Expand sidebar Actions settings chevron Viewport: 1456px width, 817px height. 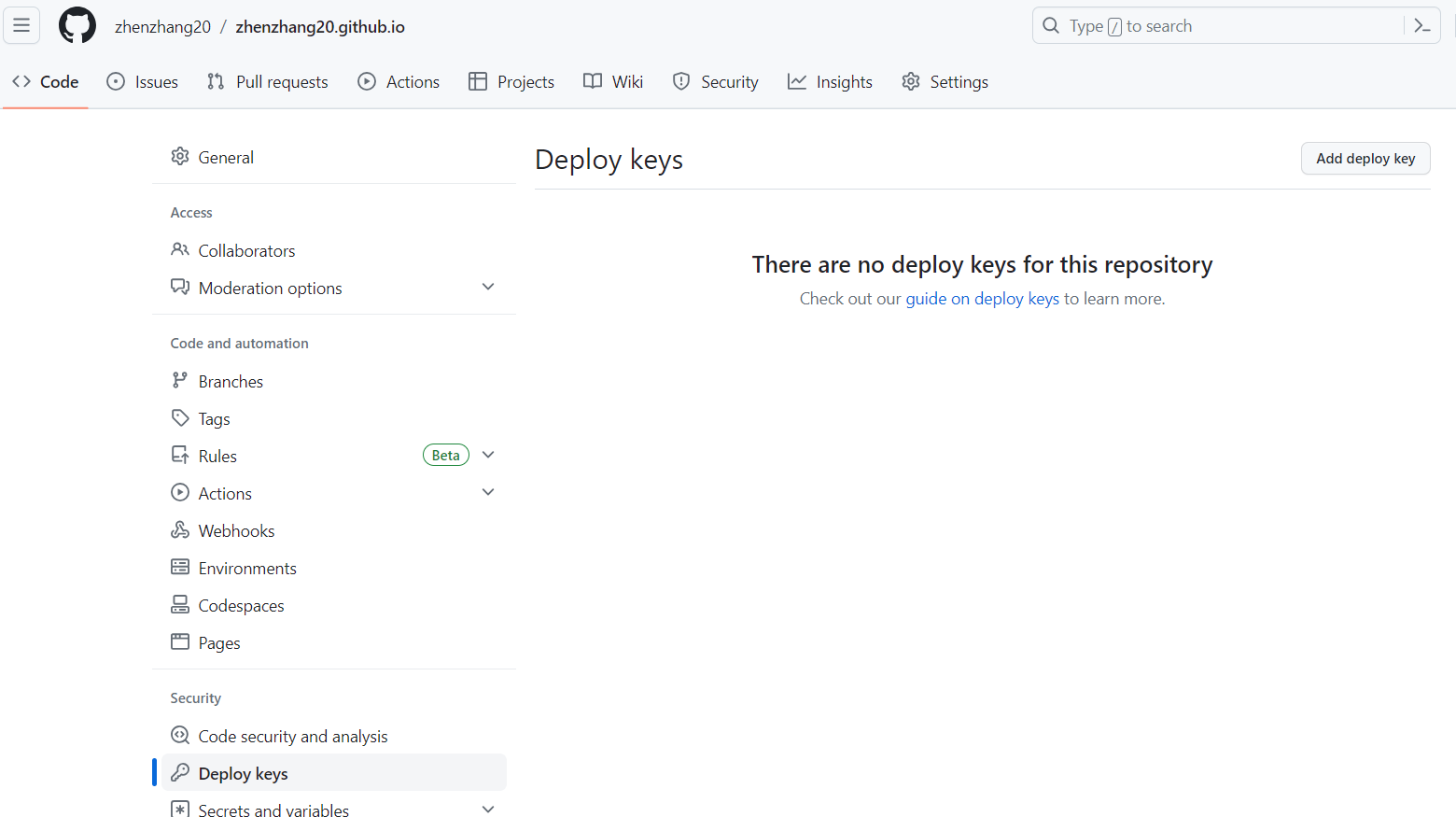click(x=488, y=492)
